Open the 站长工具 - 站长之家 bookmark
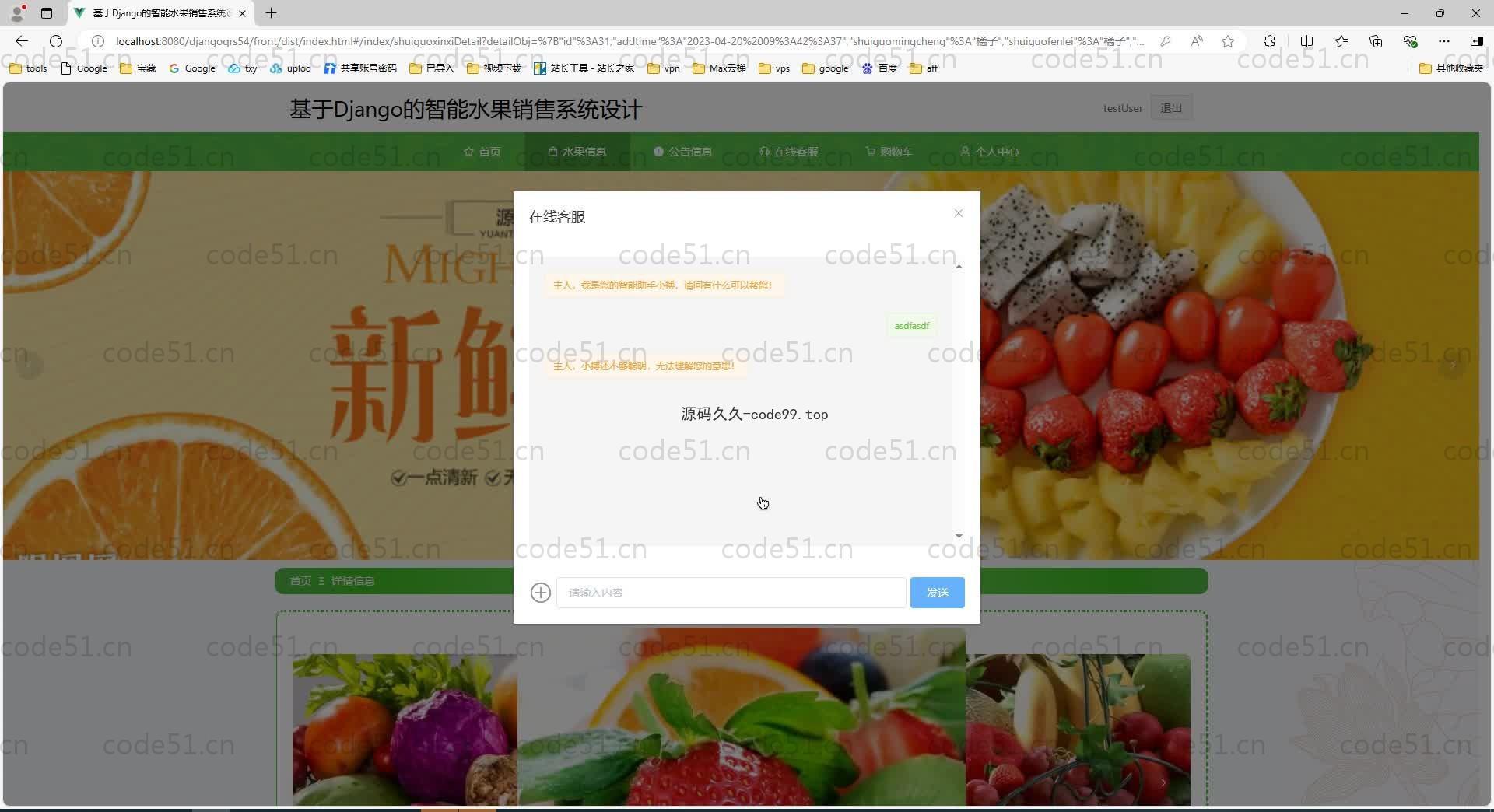The image size is (1494, 812). pyautogui.click(x=584, y=68)
